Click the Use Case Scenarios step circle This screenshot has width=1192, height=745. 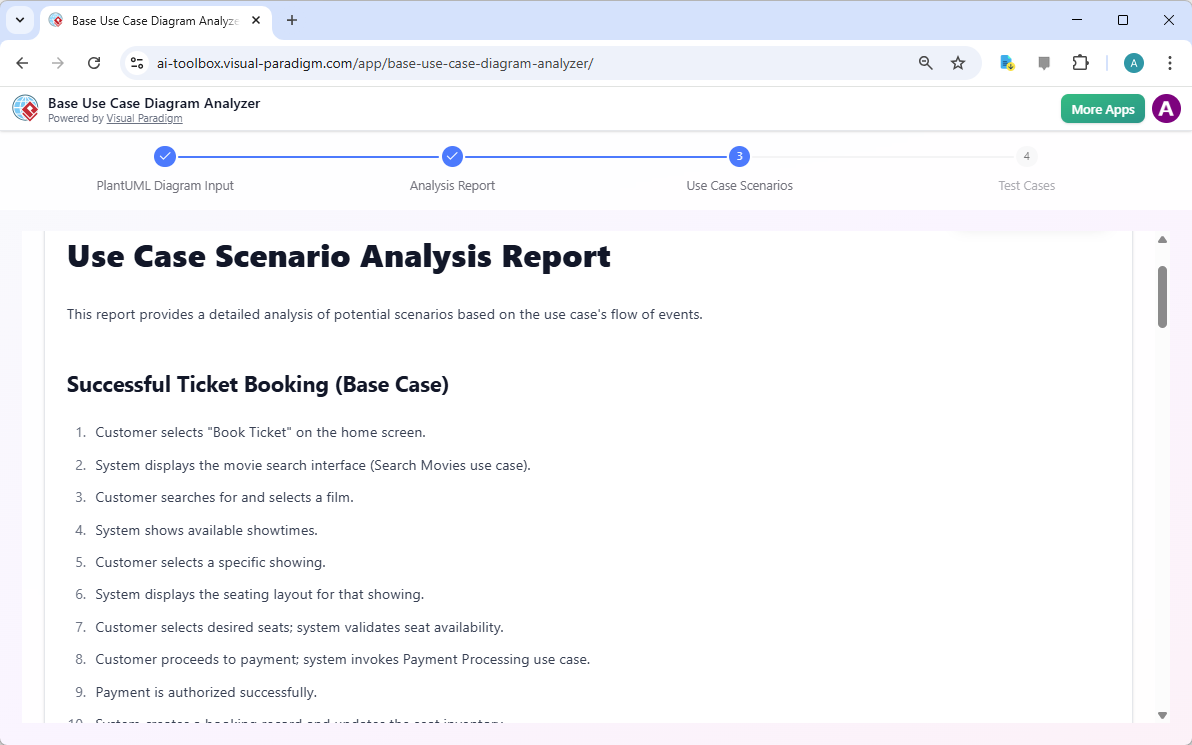pos(739,156)
